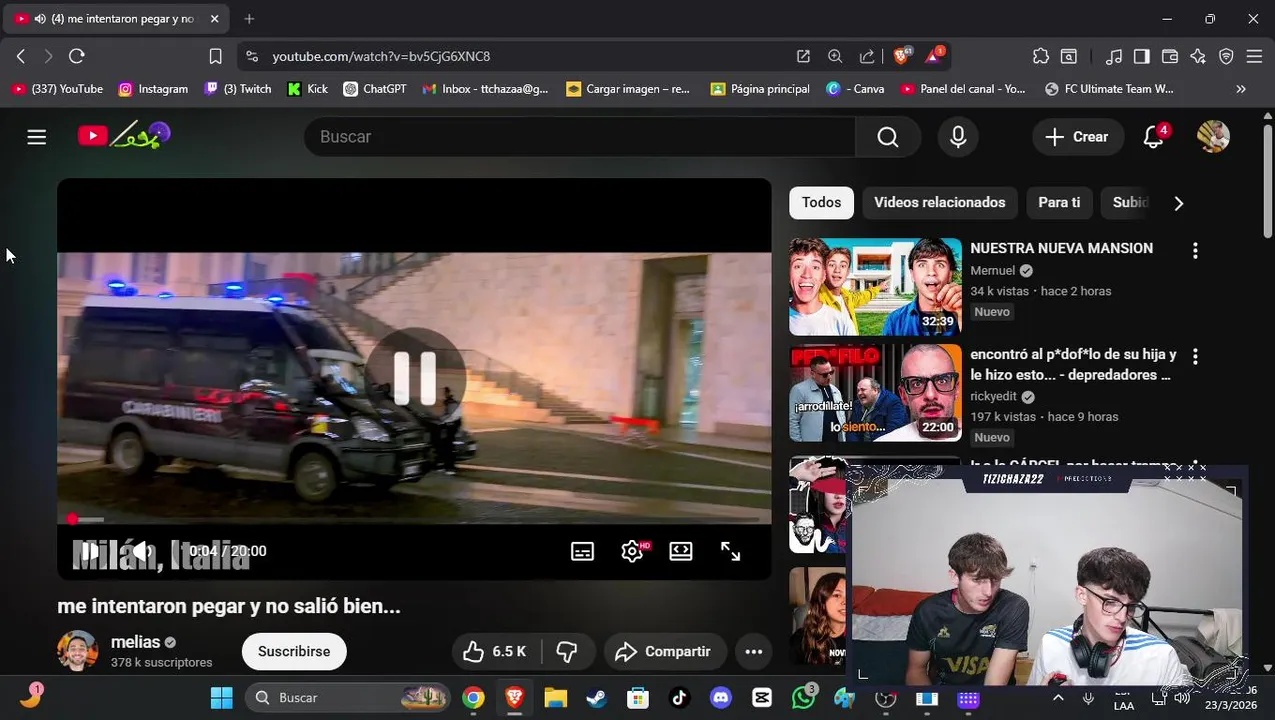This screenshot has height=720, width=1275.
Task: Open the YouTube guide hamburger menu
Action: click(37, 137)
